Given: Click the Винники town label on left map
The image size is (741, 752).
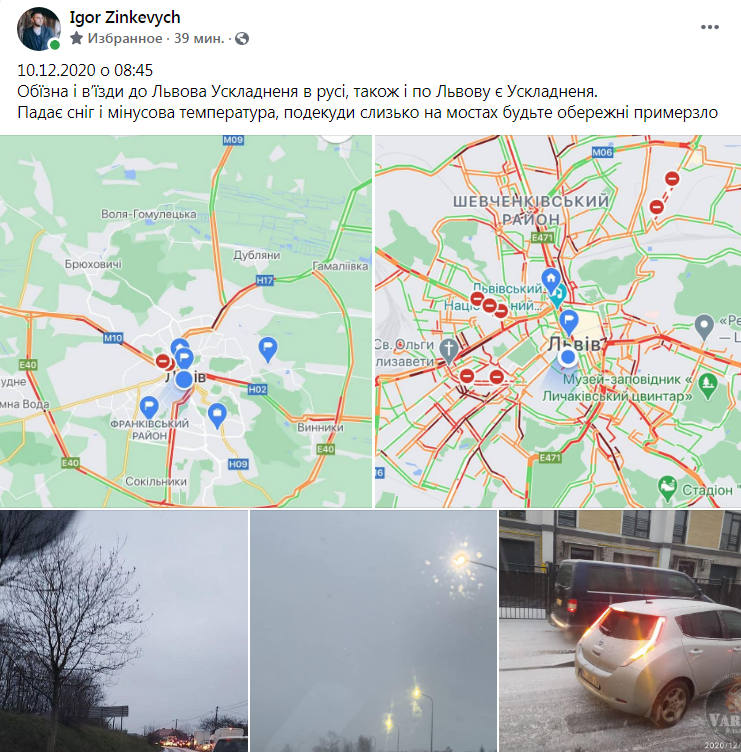Looking at the screenshot, I should pos(320,427).
